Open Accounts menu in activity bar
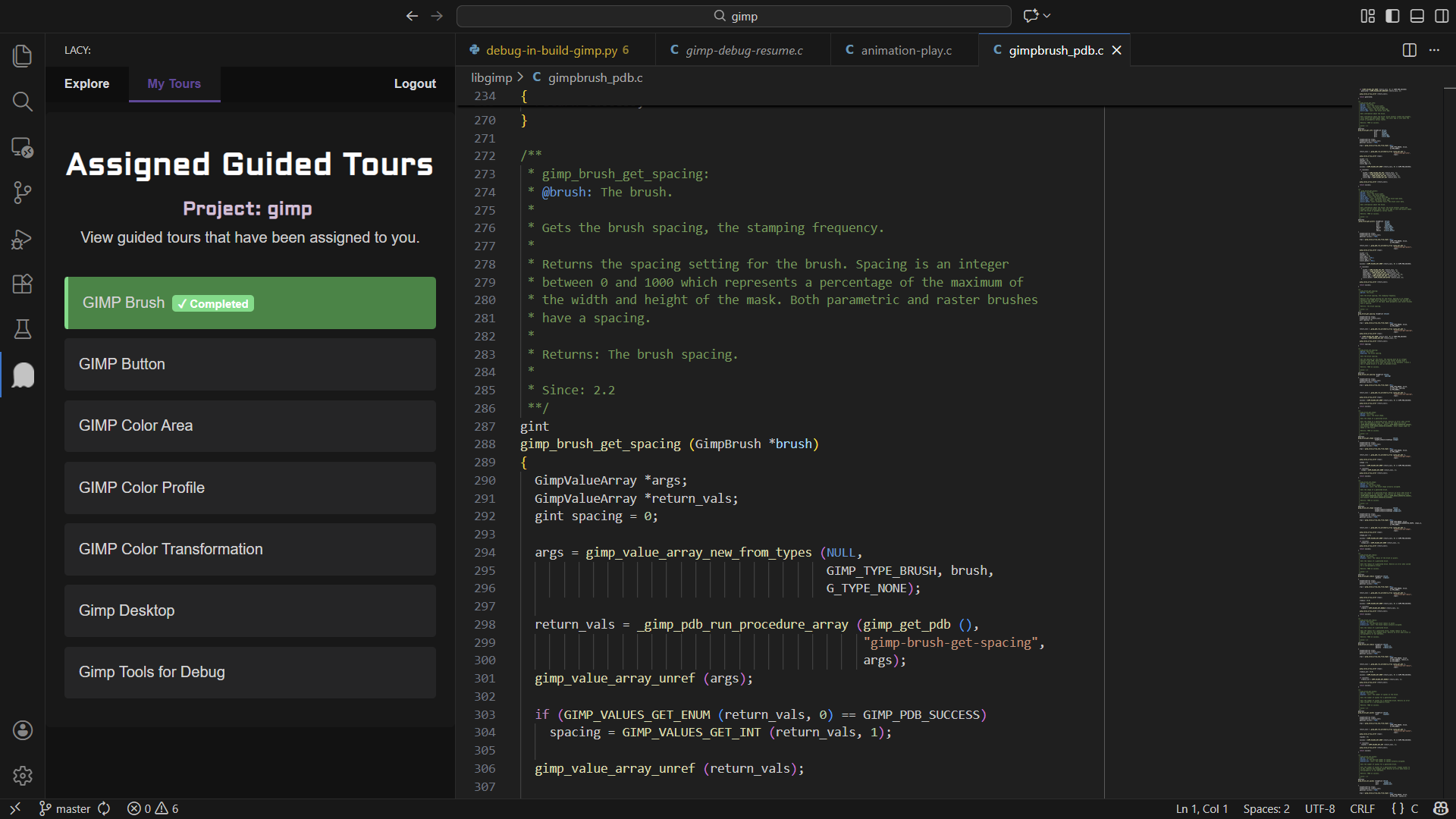This screenshot has width=1456, height=819. pyautogui.click(x=23, y=730)
